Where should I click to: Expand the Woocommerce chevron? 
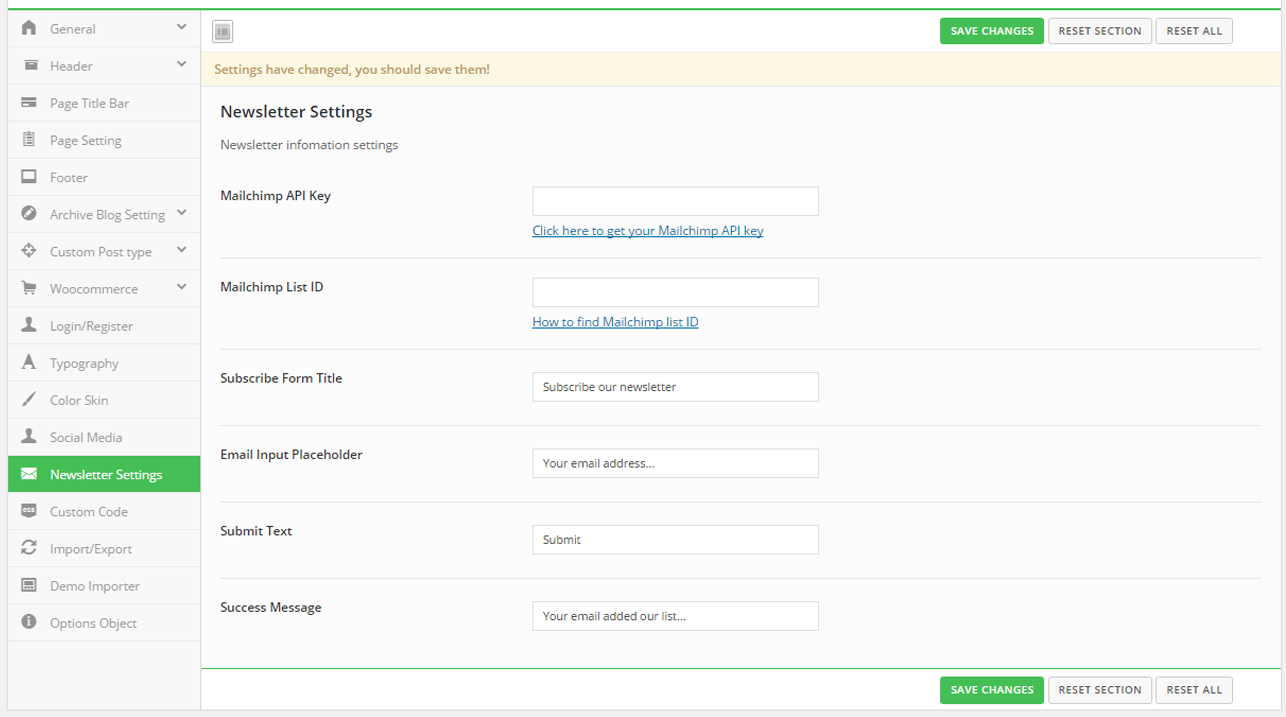pyautogui.click(x=181, y=287)
